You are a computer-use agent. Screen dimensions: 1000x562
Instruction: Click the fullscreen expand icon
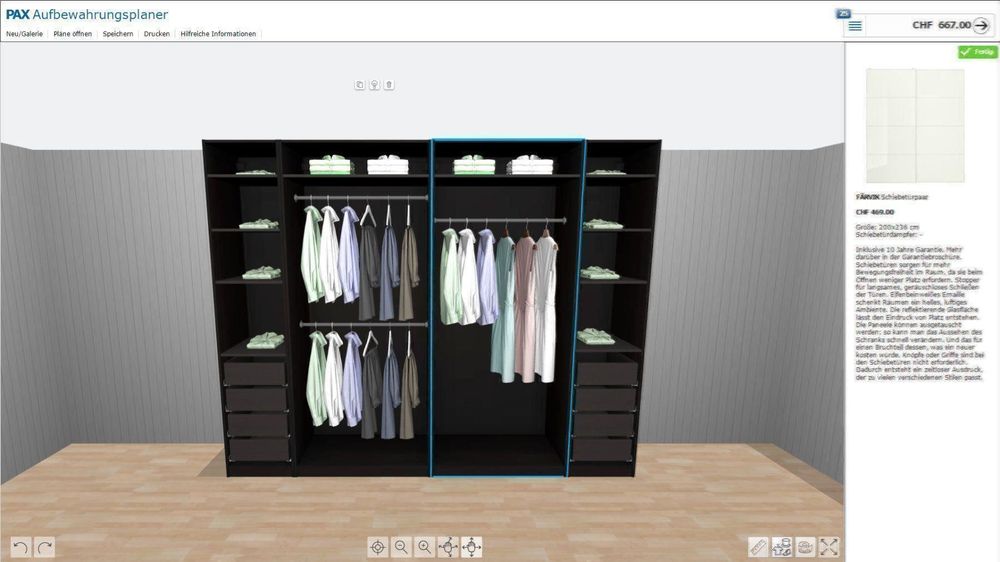point(829,547)
